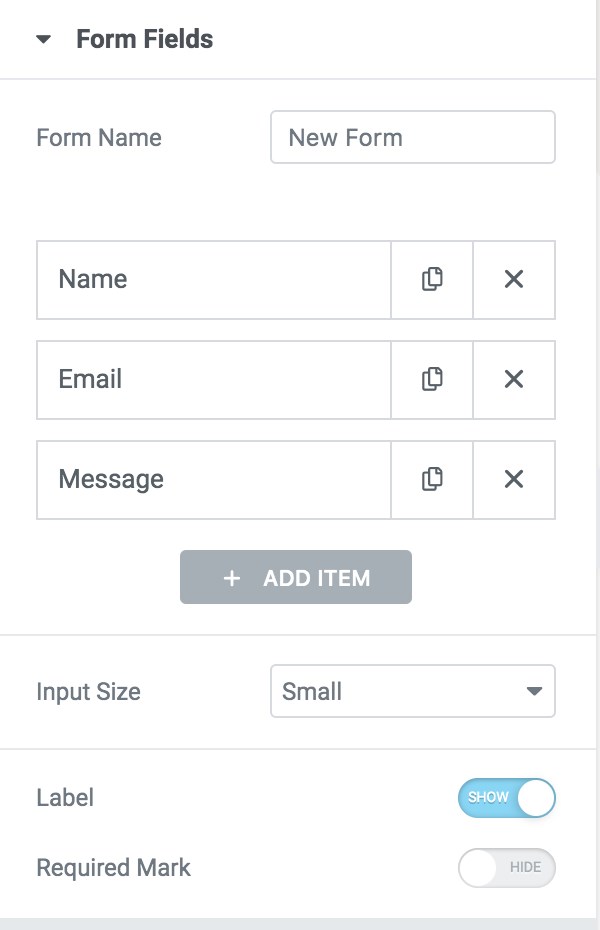Open the Message field settings
The image size is (600, 930).
[x=213, y=479]
